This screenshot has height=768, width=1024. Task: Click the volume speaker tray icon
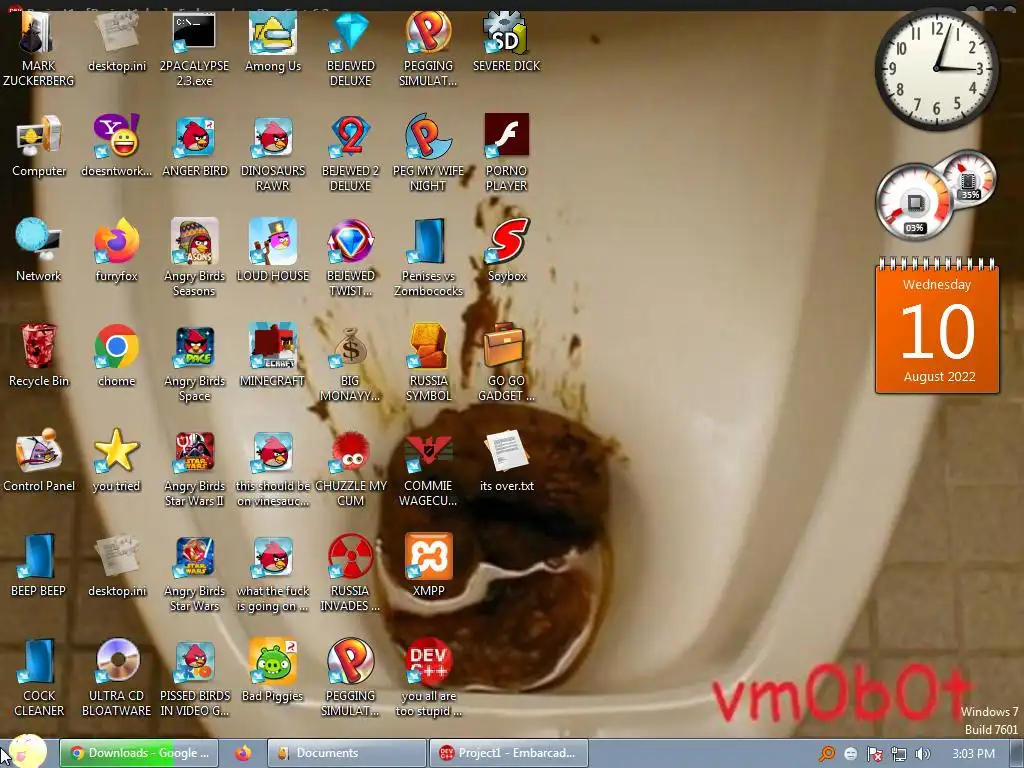[x=922, y=754]
